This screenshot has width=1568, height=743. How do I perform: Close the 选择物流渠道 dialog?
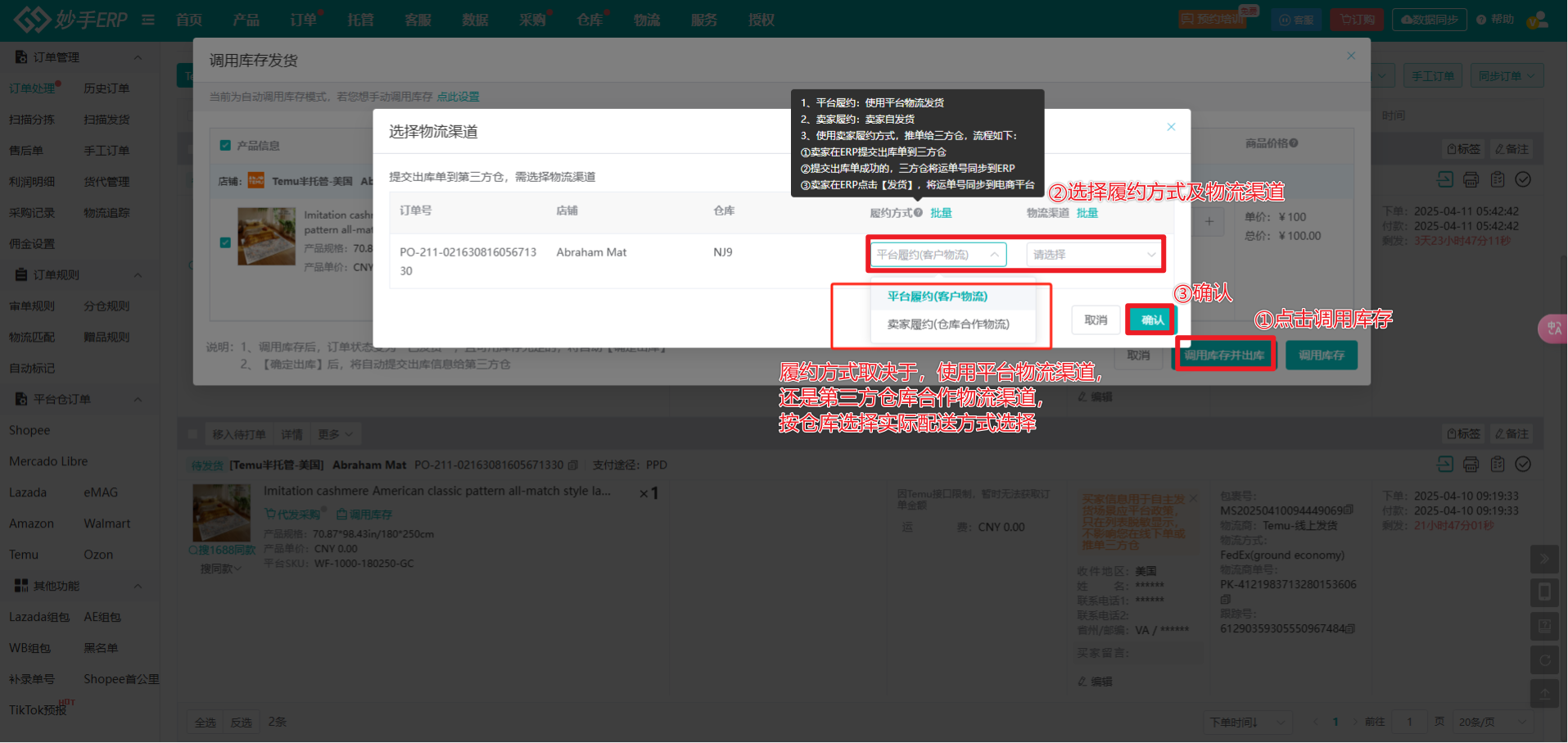pyautogui.click(x=1171, y=127)
